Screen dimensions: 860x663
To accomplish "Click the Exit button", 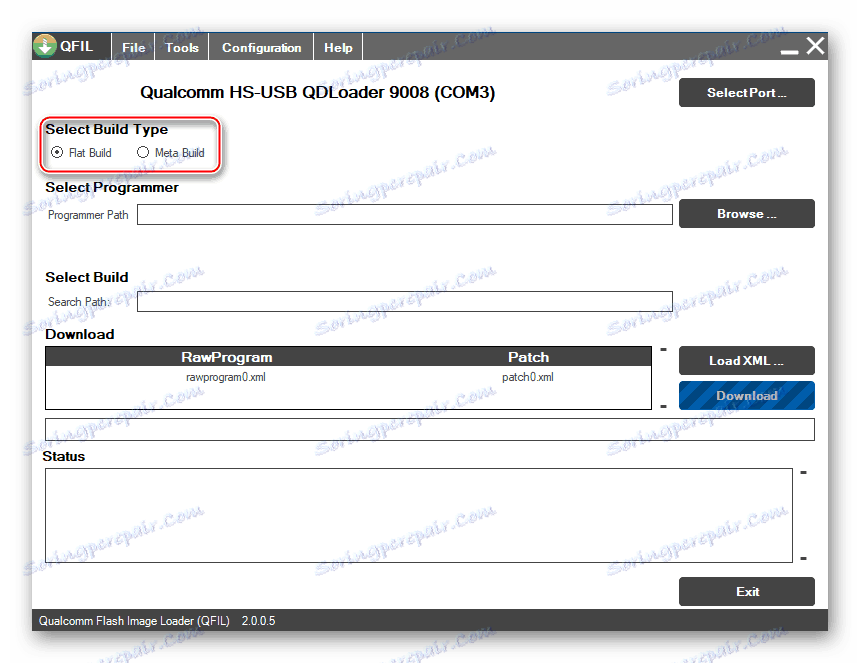I will [746, 592].
